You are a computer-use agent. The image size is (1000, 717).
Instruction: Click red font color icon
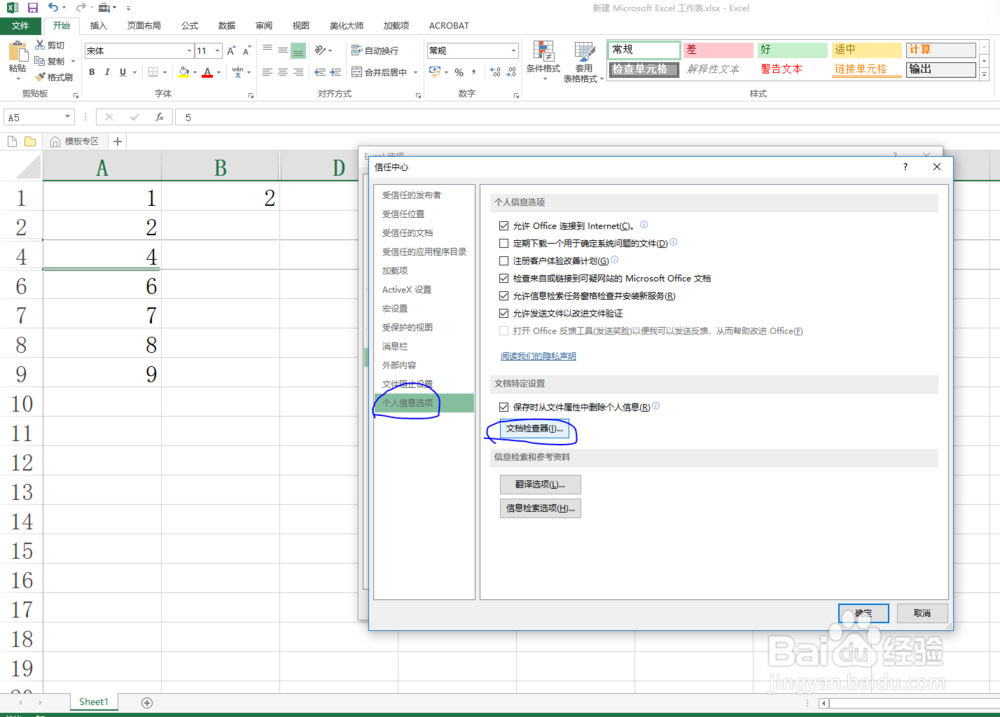(x=207, y=72)
